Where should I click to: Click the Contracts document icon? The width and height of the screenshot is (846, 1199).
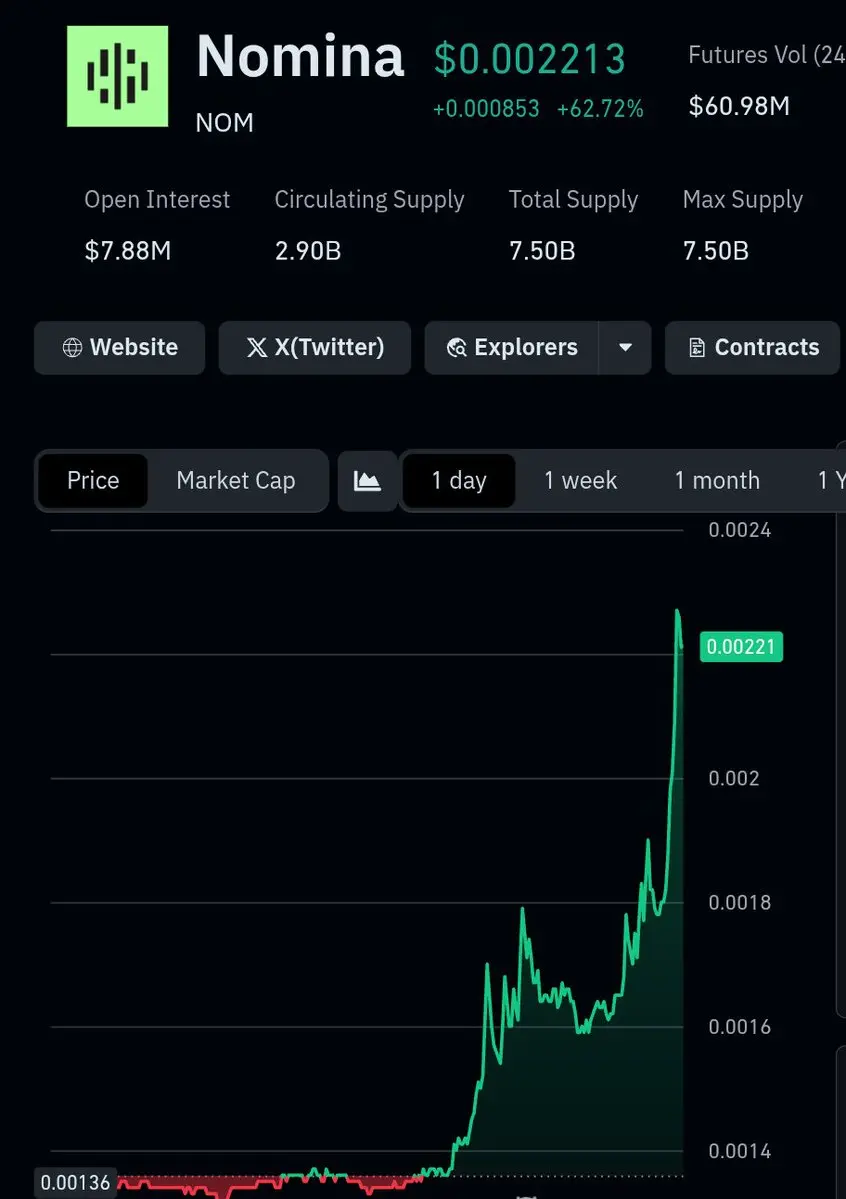coord(697,348)
